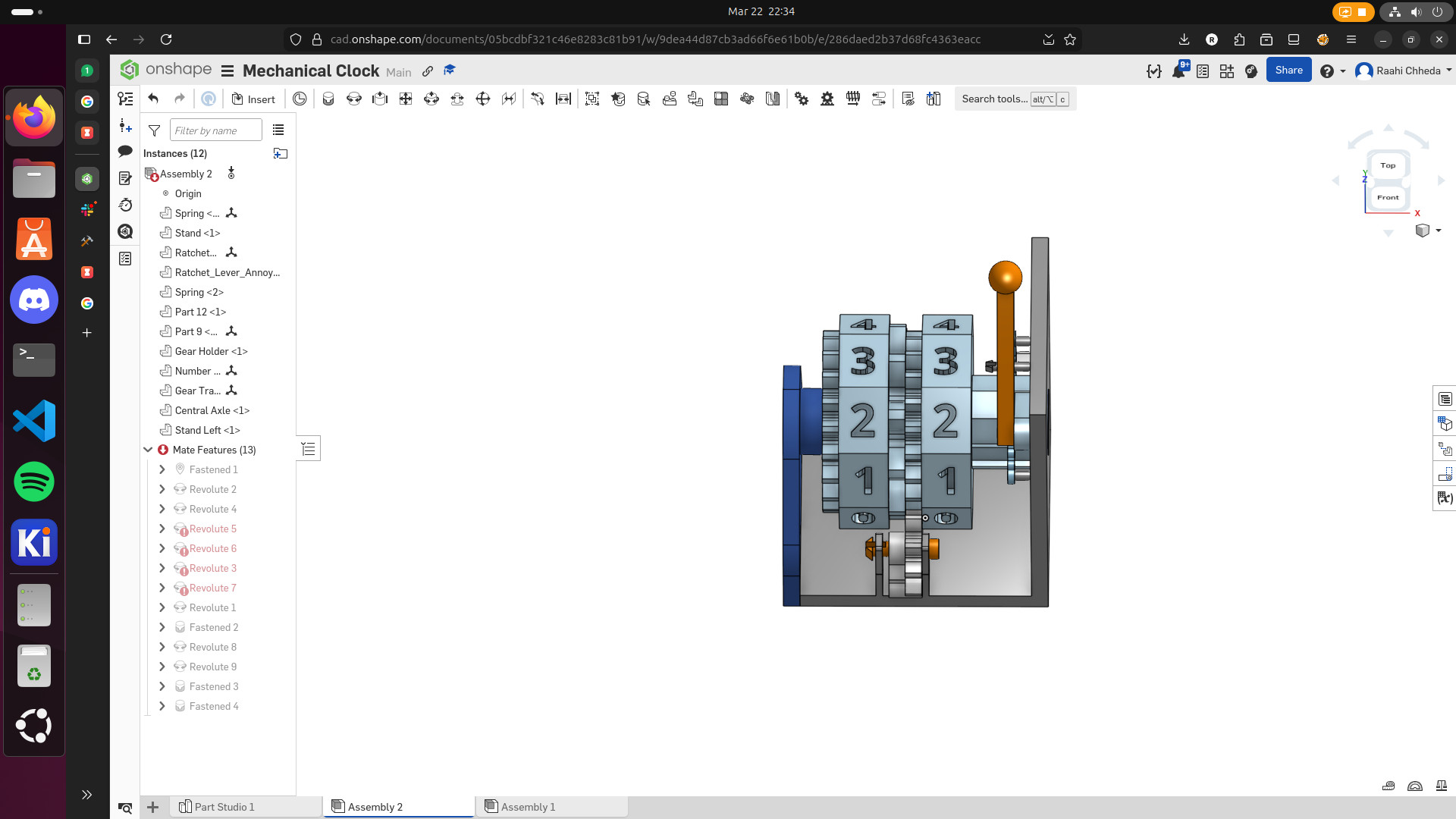Click the Filter by name field

[216, 130]
